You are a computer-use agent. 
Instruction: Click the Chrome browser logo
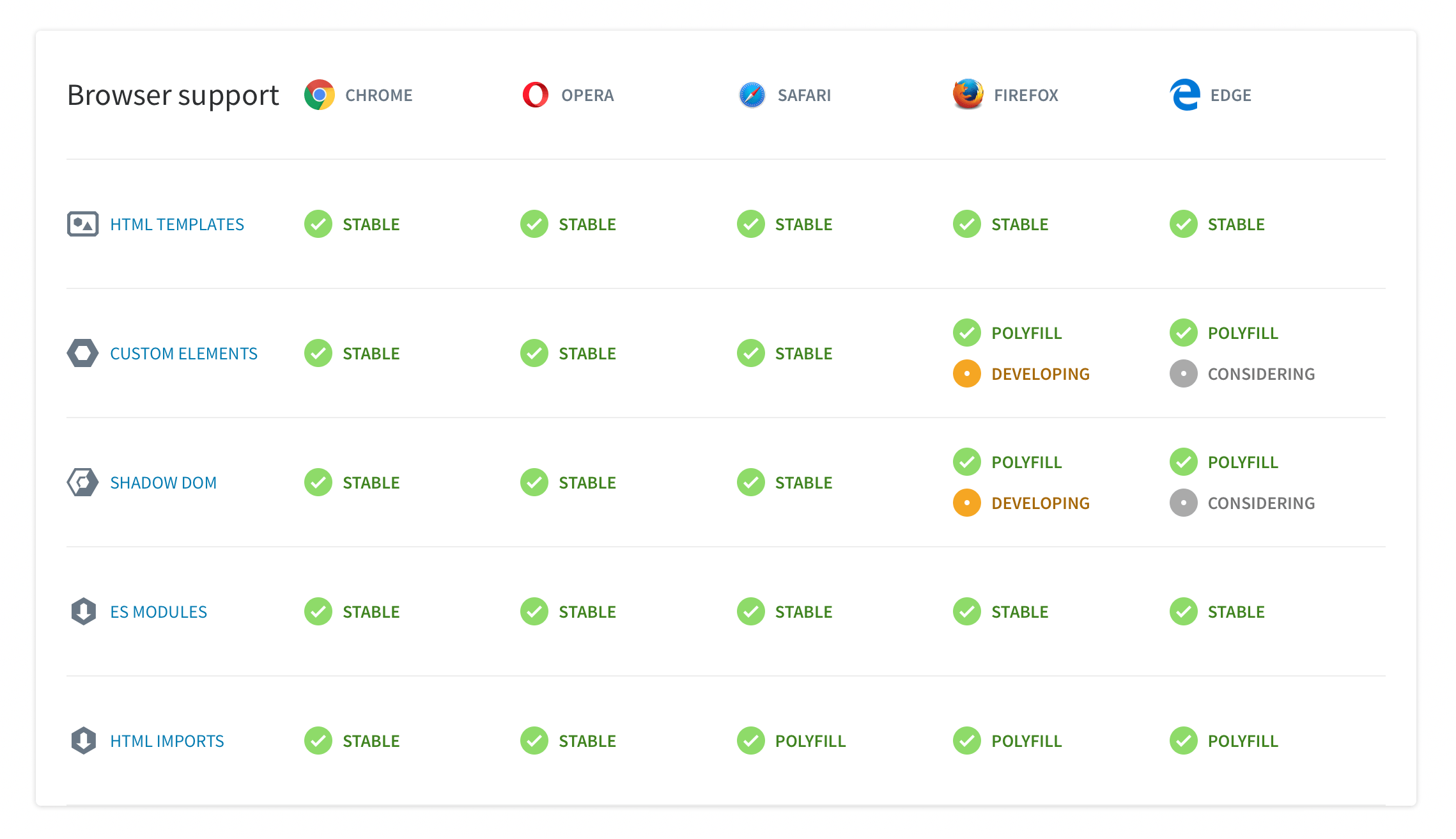pos(317,95)
